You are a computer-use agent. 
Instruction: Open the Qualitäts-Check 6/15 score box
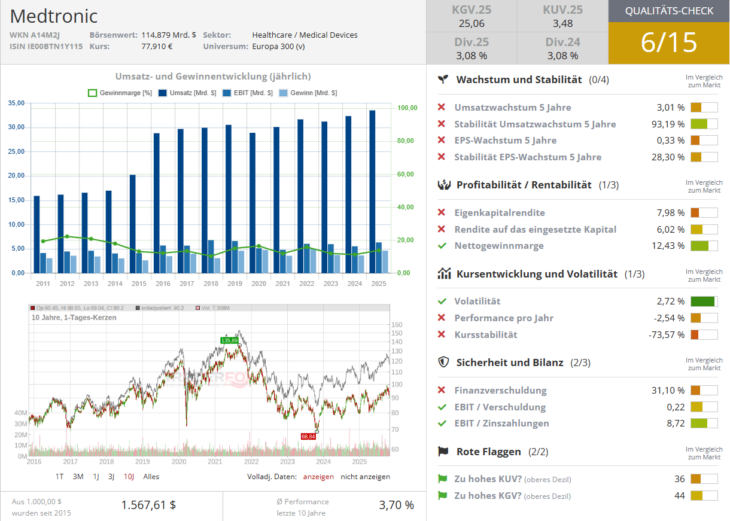coord(668,32)
